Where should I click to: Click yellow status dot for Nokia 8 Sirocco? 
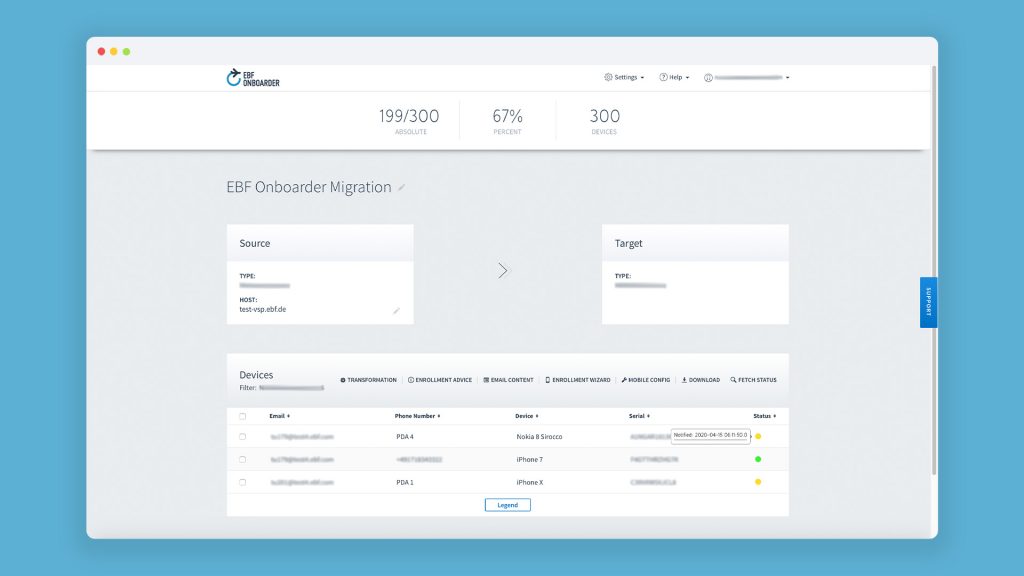[x=758, y=436]
